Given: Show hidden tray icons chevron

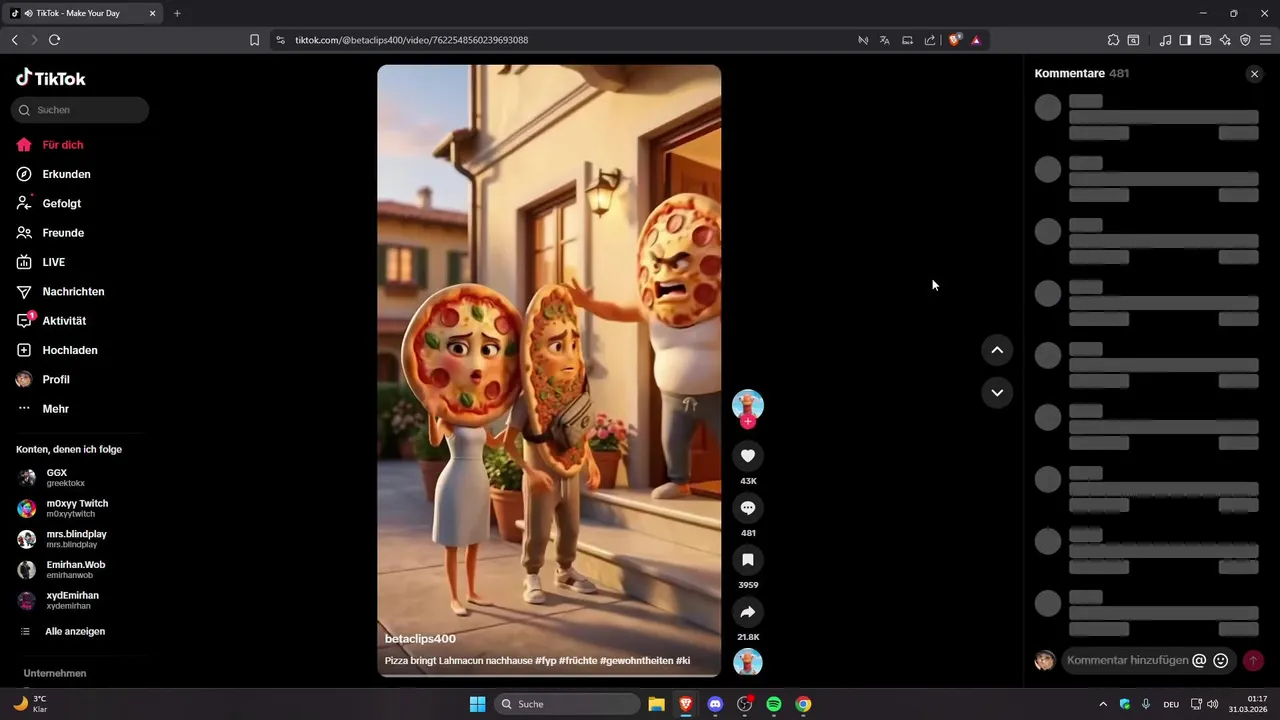Looking at the screenshot, I should coord(1103,704).
